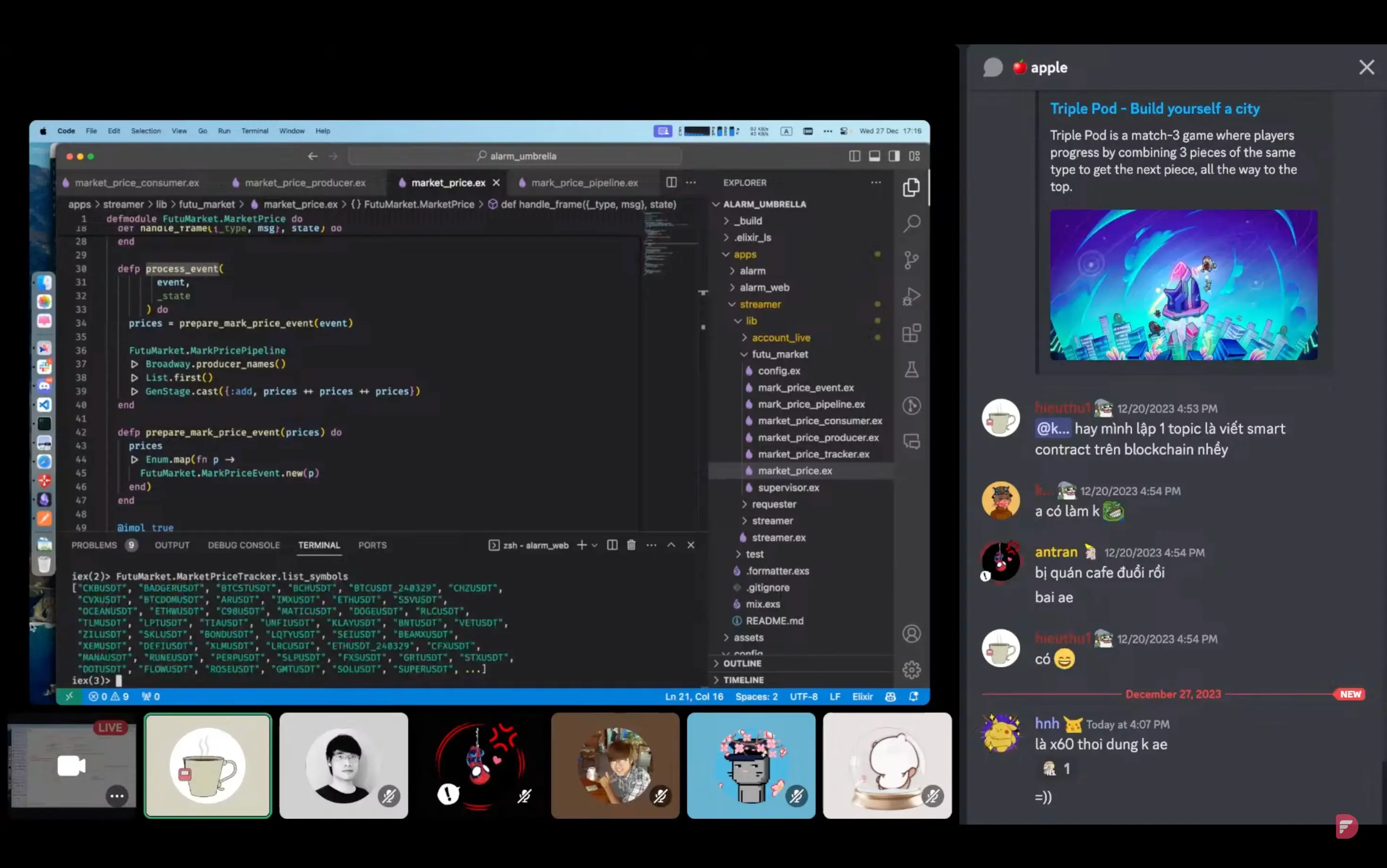Image resolution: width=1387 pixels, height=868 pixels.
Task: Open Finder from the macOS dock
Action: pyautogui.click(x=44, y=283)
